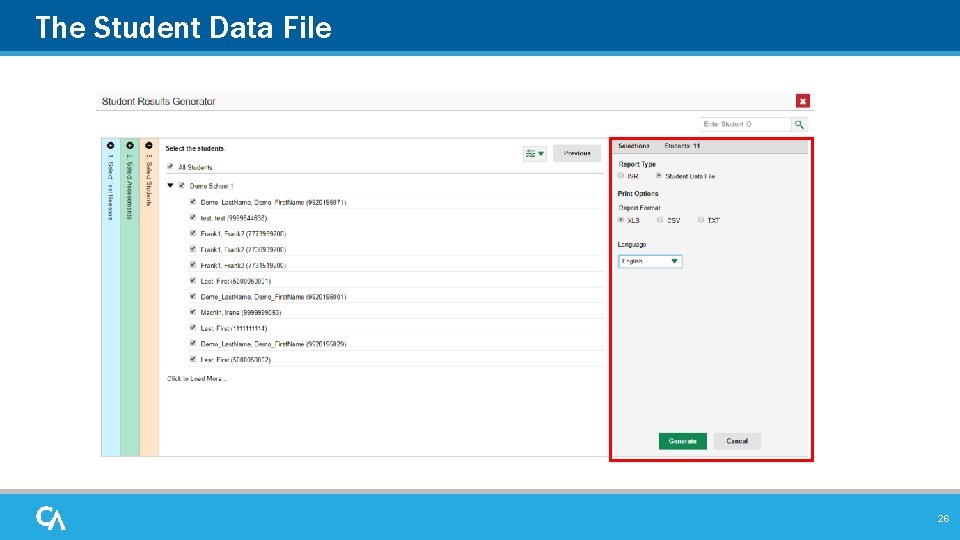Screen dimensions: 960x540
Task: Uncheck Last, First student ID 1111111114
Action: point(193,328)
